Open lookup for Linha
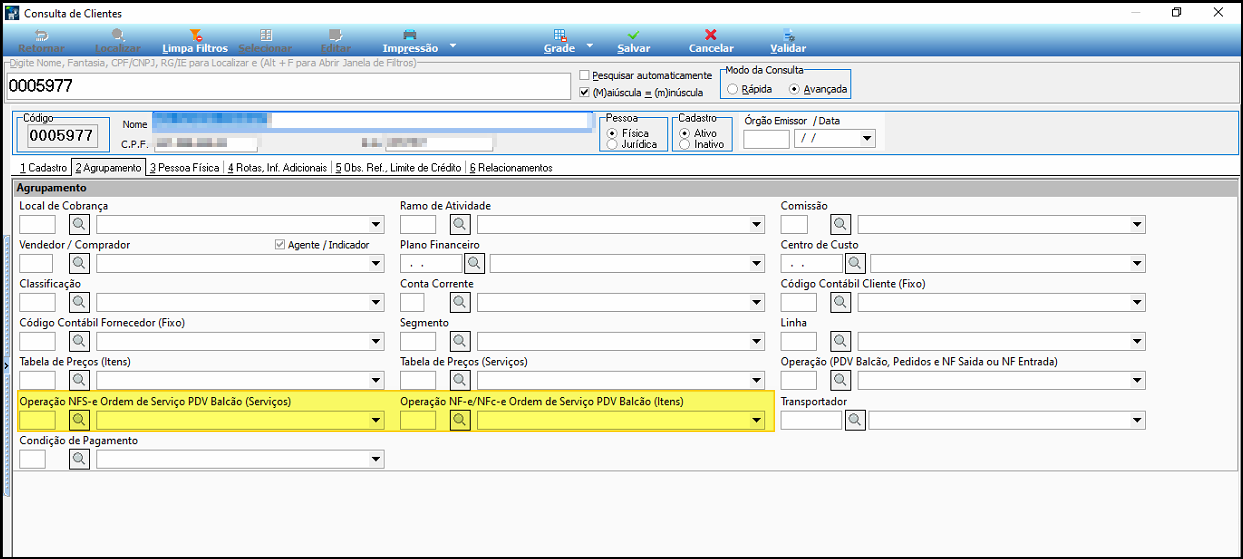Image resolution: width=1243 pixels, height=559 pixels. 841,341
